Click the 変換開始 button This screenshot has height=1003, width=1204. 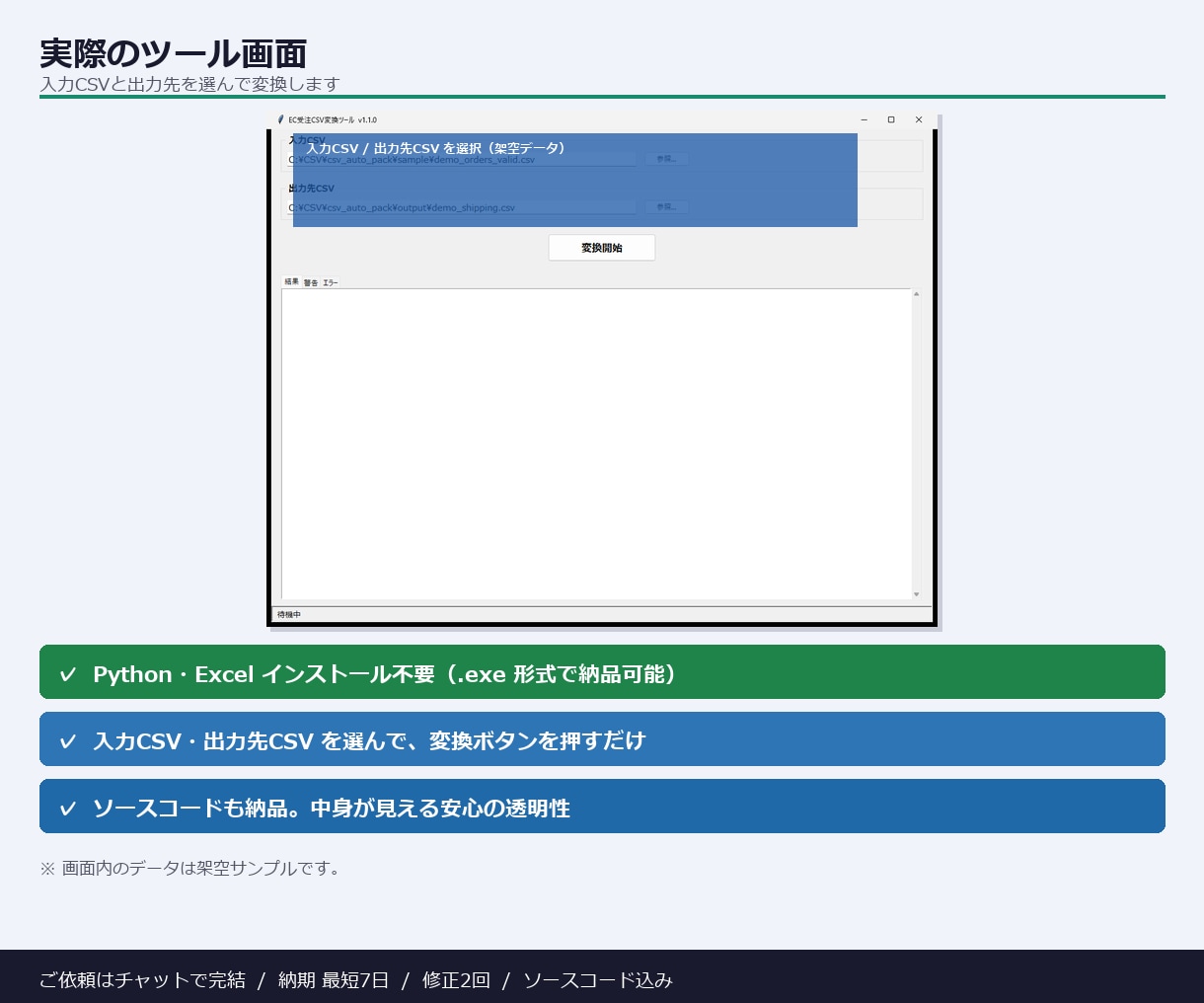pos(601,248)
